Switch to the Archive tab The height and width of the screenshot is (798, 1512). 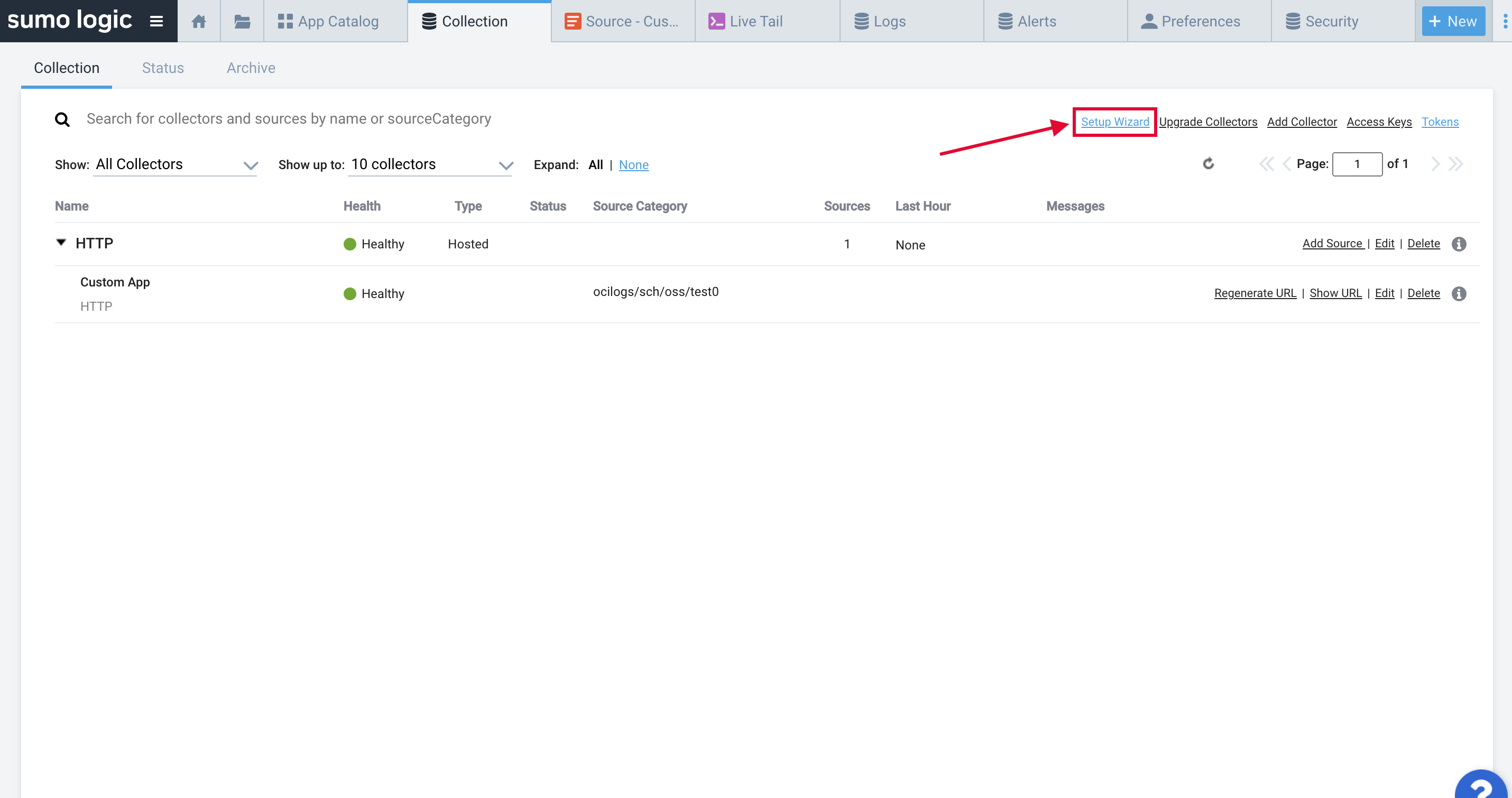[251, 68]
